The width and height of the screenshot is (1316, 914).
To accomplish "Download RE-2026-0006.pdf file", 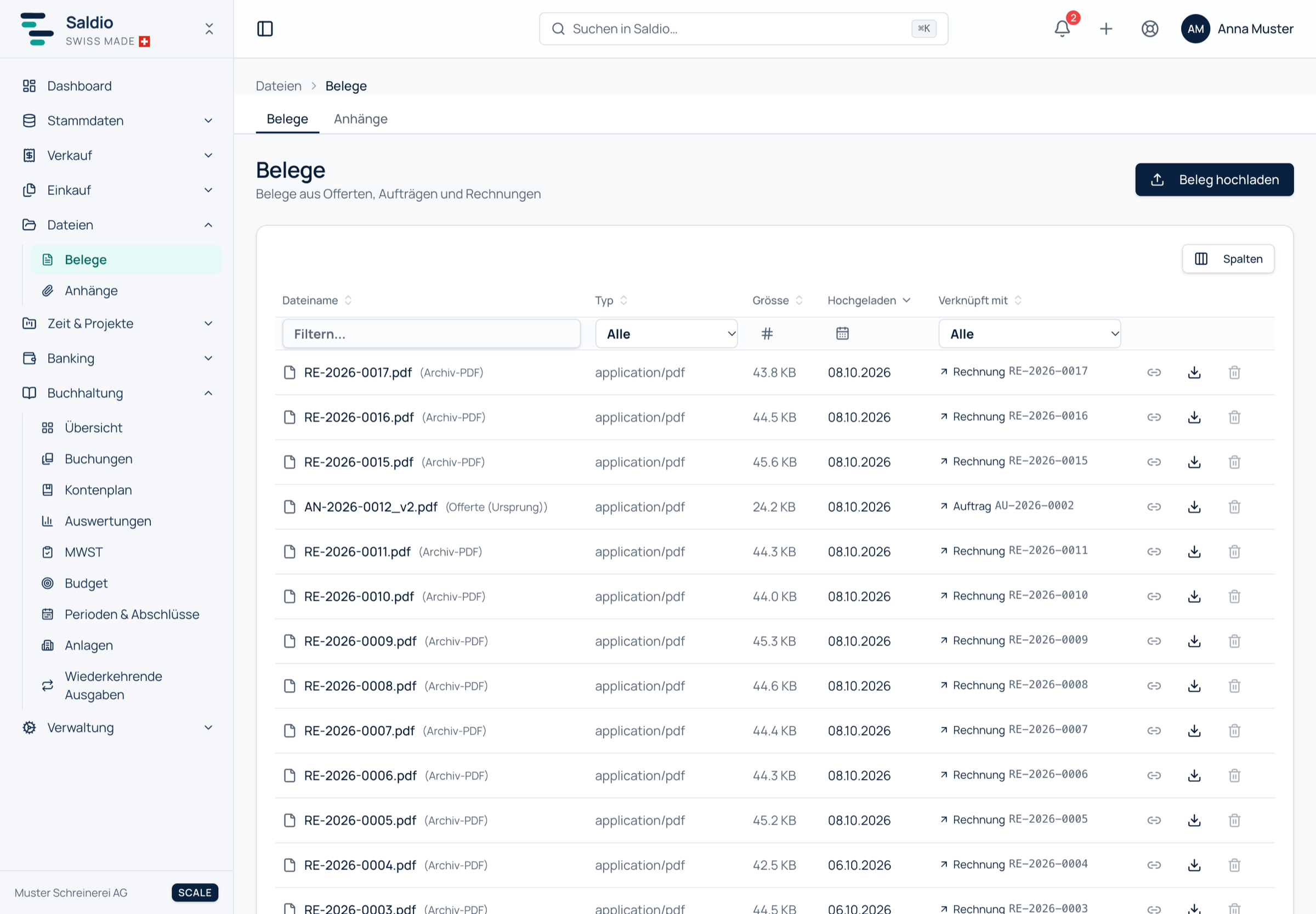I will [x=1194, y=775].
